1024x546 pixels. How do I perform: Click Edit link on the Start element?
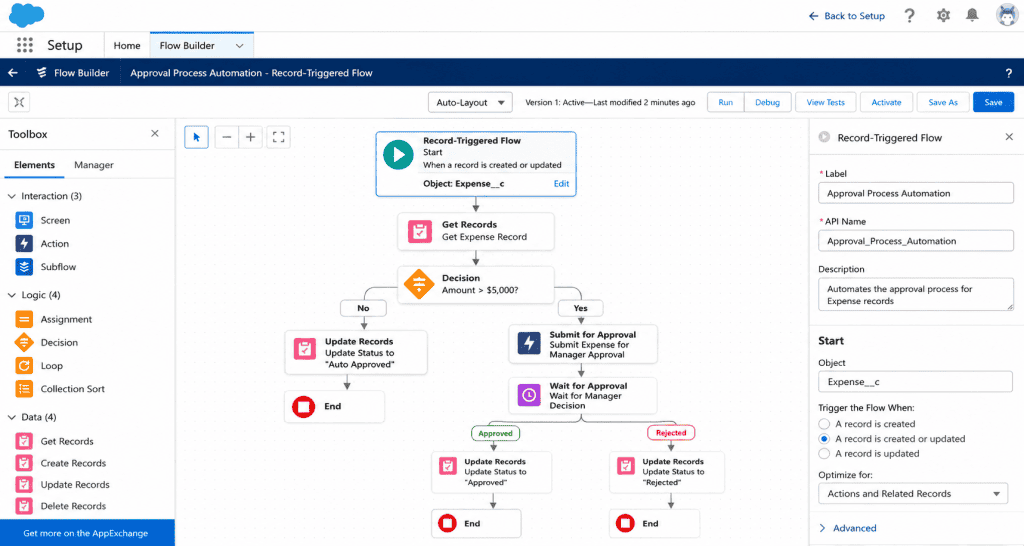point(561,184)
